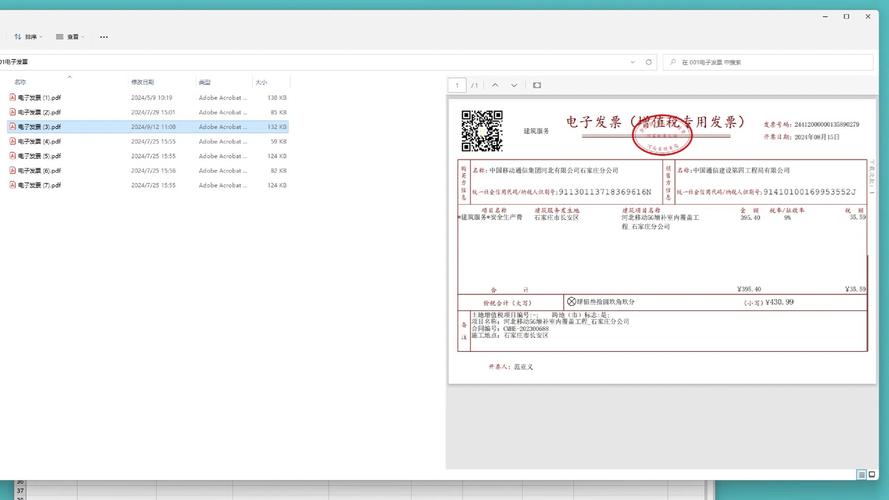Switch to details view icon bottom right

click(x=861, y=474)
